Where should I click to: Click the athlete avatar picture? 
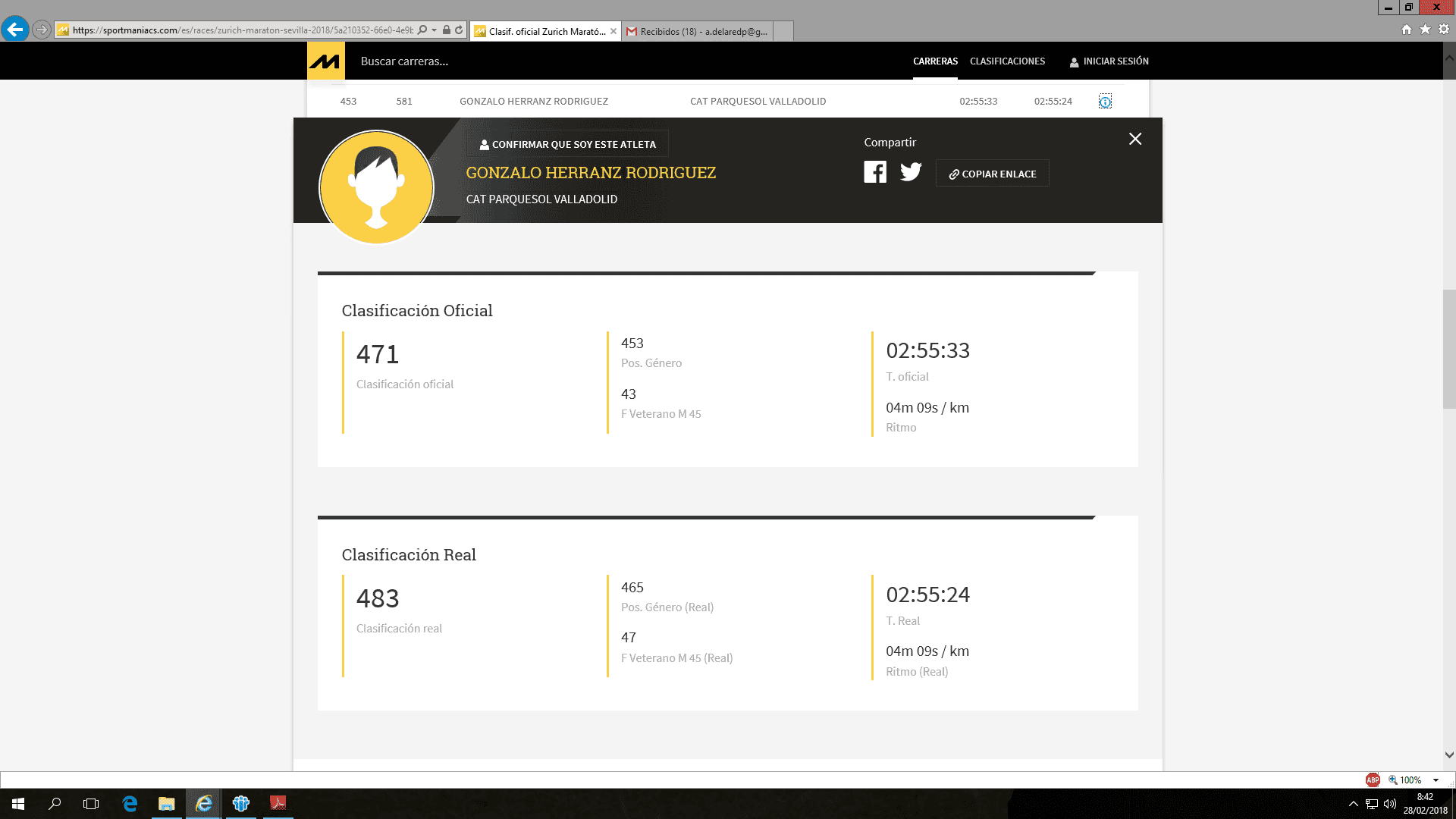(x=376, y=187)
